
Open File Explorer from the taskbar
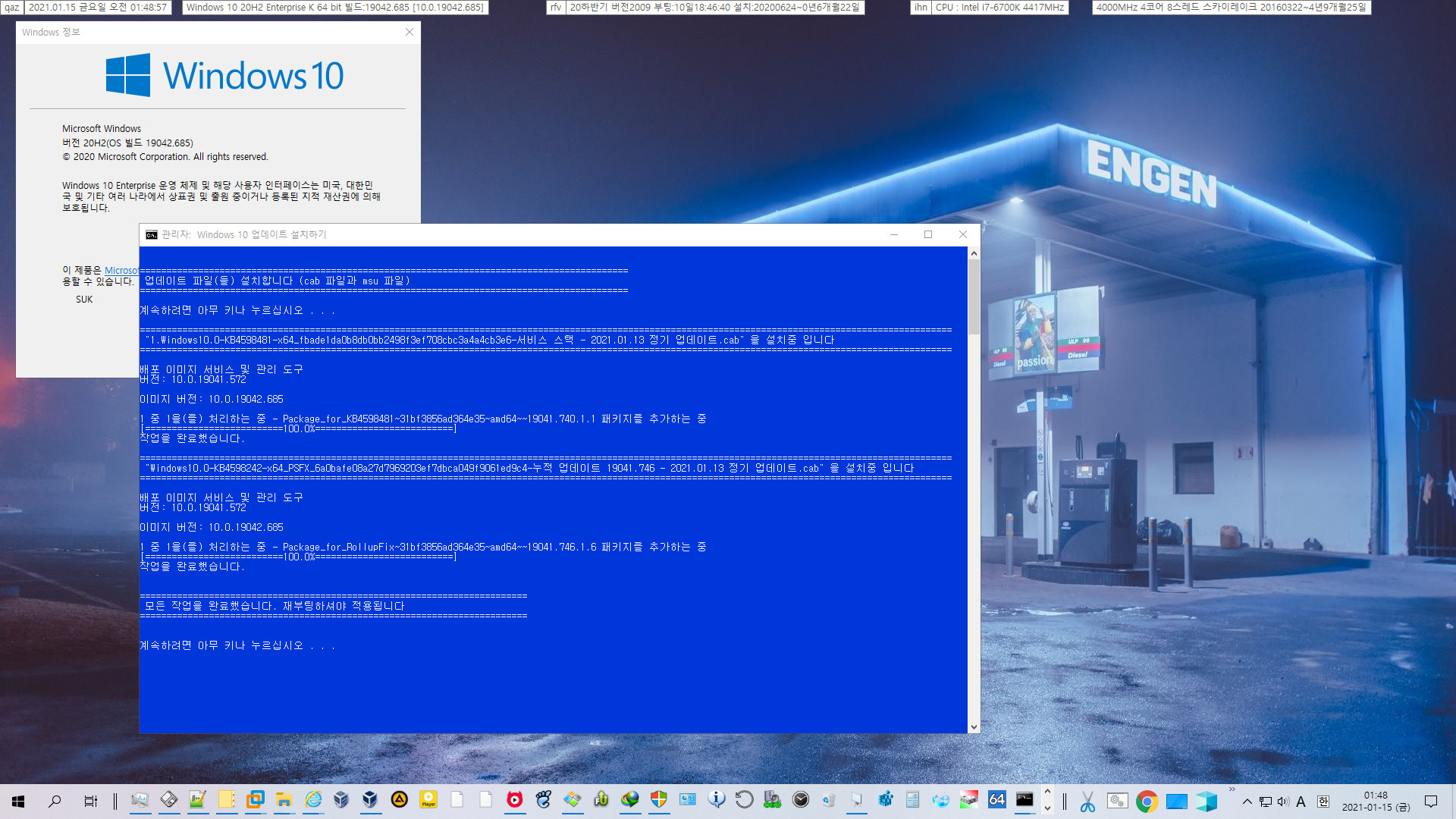pyautogui.click(x=284, y=800)
